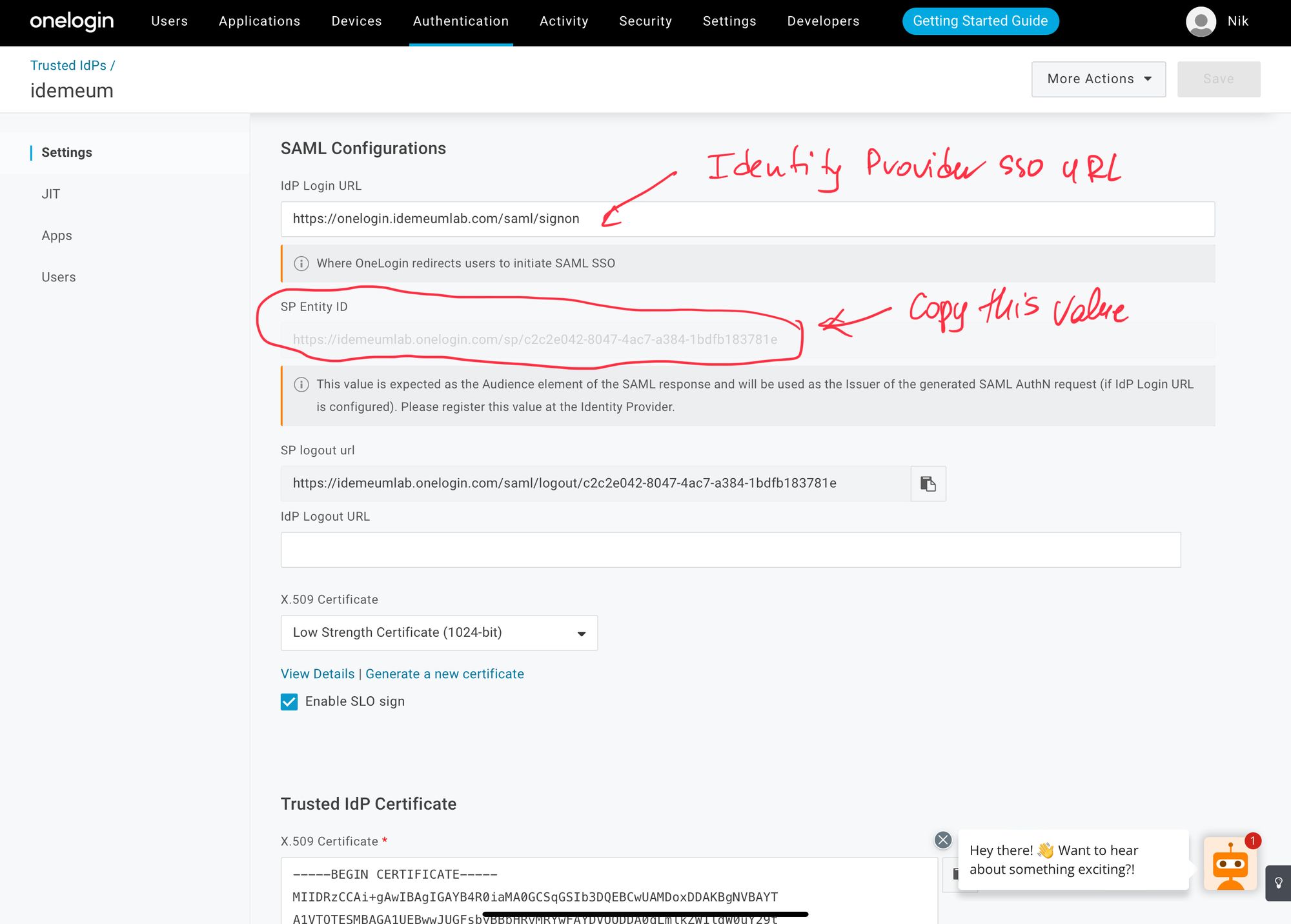The image size is (1291, 924).
Task: Click the chat message 'Hey there! Want to hear'
Action: 1073,859
